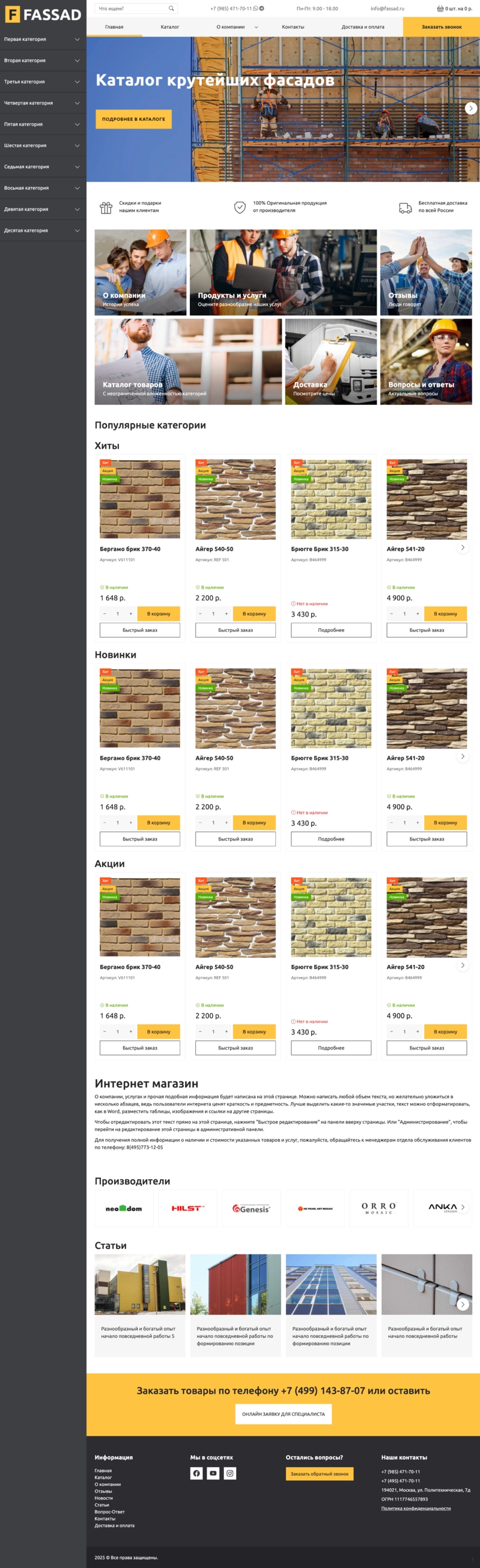Open Instagram social icon in footer
Image resolution: width=480 pixels, height=1568 pixels.
coord(230,1473)
